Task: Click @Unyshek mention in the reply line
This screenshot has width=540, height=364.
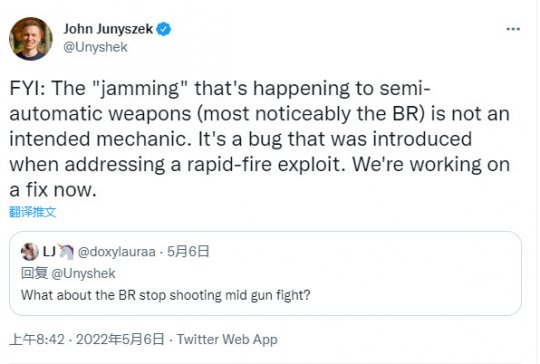Action: tap(83, 273)
